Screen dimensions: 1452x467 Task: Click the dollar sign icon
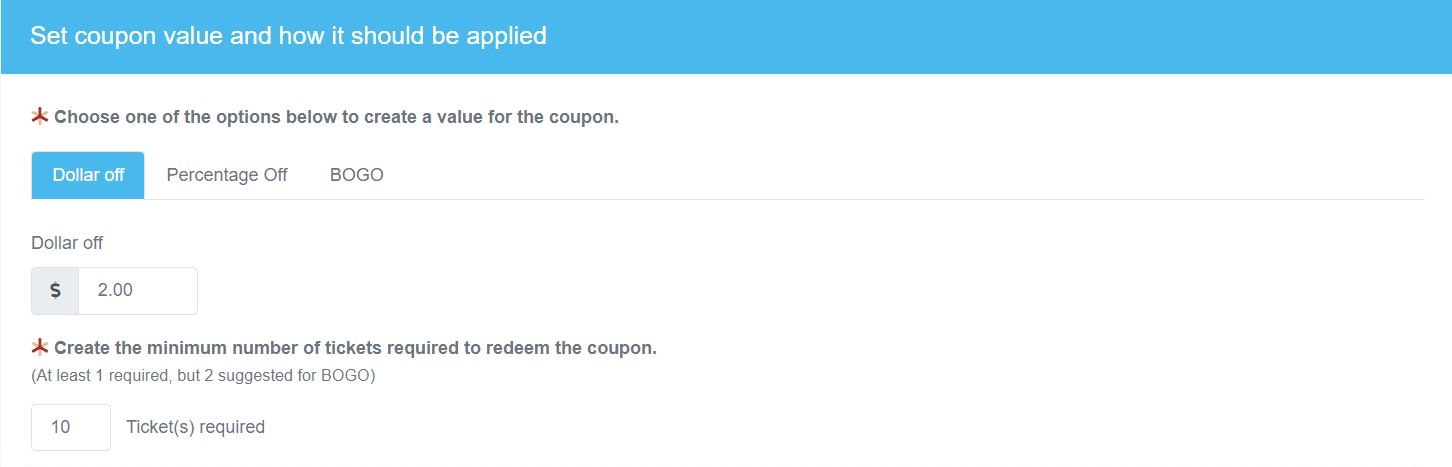click(55, 291)
